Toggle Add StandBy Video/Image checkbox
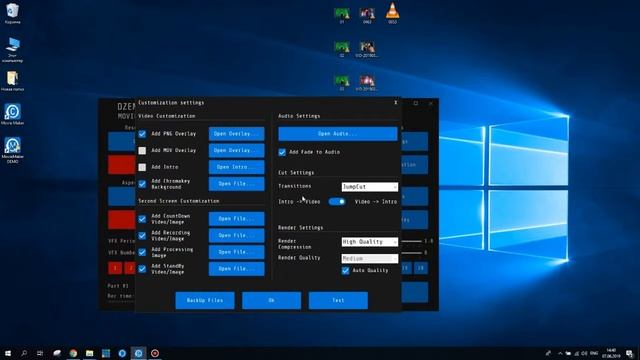Viewport: 640px width, 360px height. point(142,269)
